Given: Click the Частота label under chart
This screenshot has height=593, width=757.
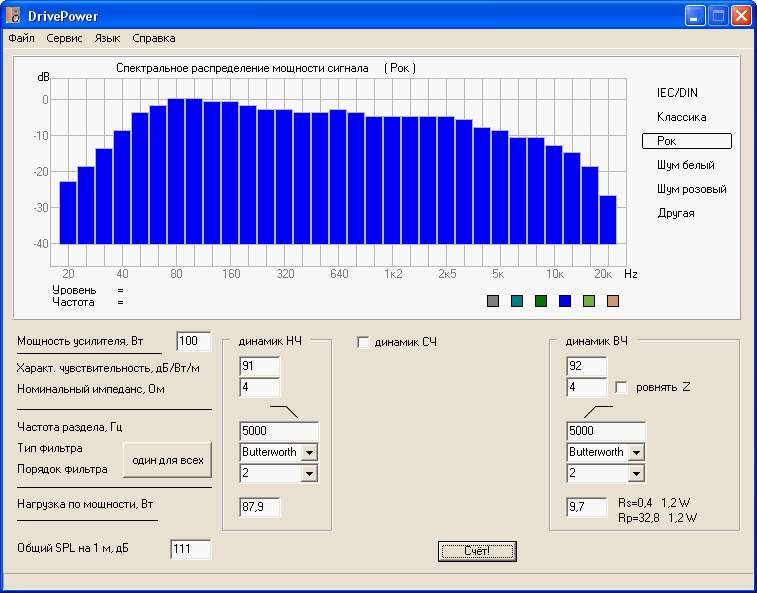Looking at the screenshot, I should click(x=73, y=302).
